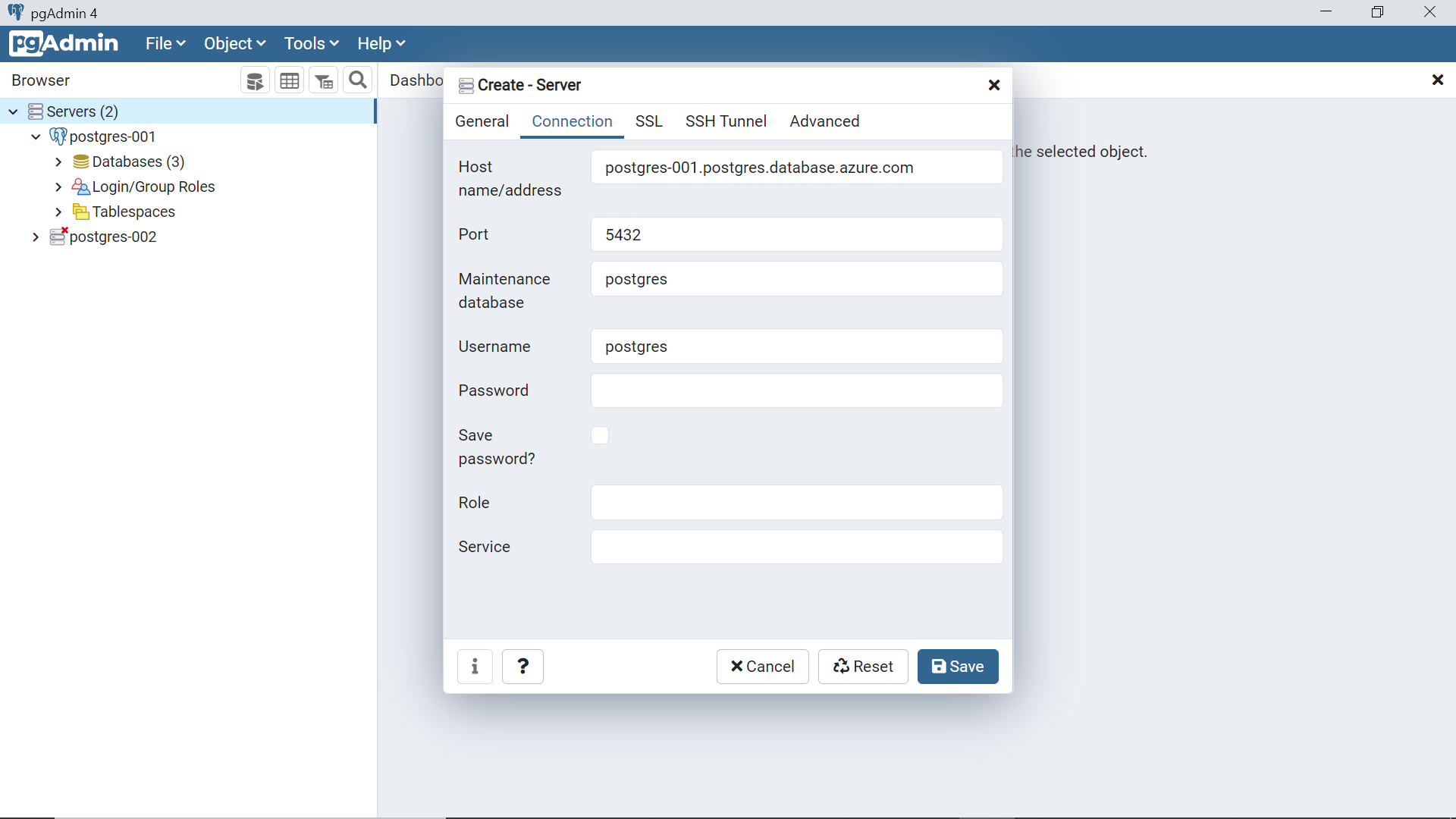This screenshot has width=1456, height=819.
Task: Click the Save button
Action: point(957,667)
